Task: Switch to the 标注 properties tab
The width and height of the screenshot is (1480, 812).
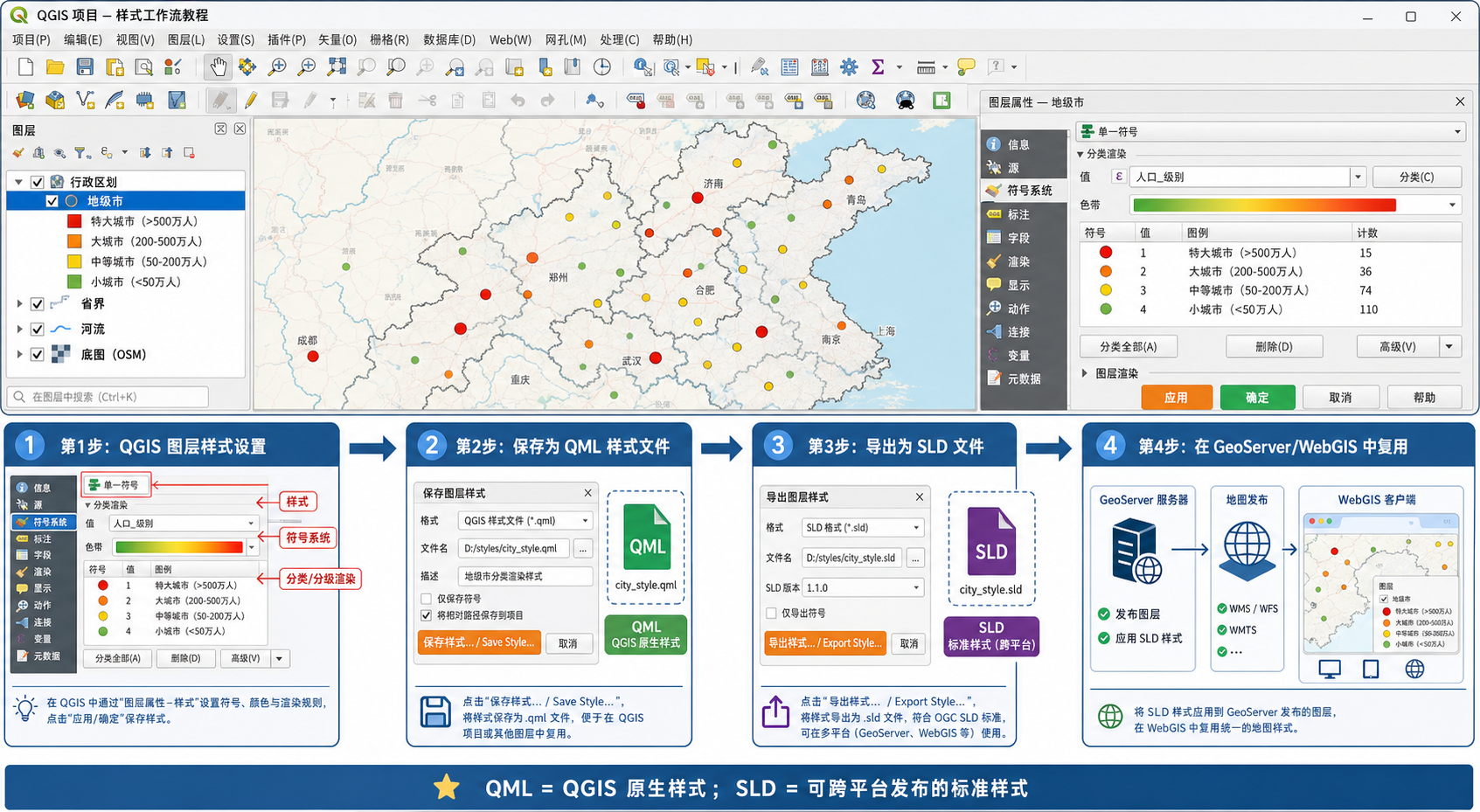Action: 1019,214
